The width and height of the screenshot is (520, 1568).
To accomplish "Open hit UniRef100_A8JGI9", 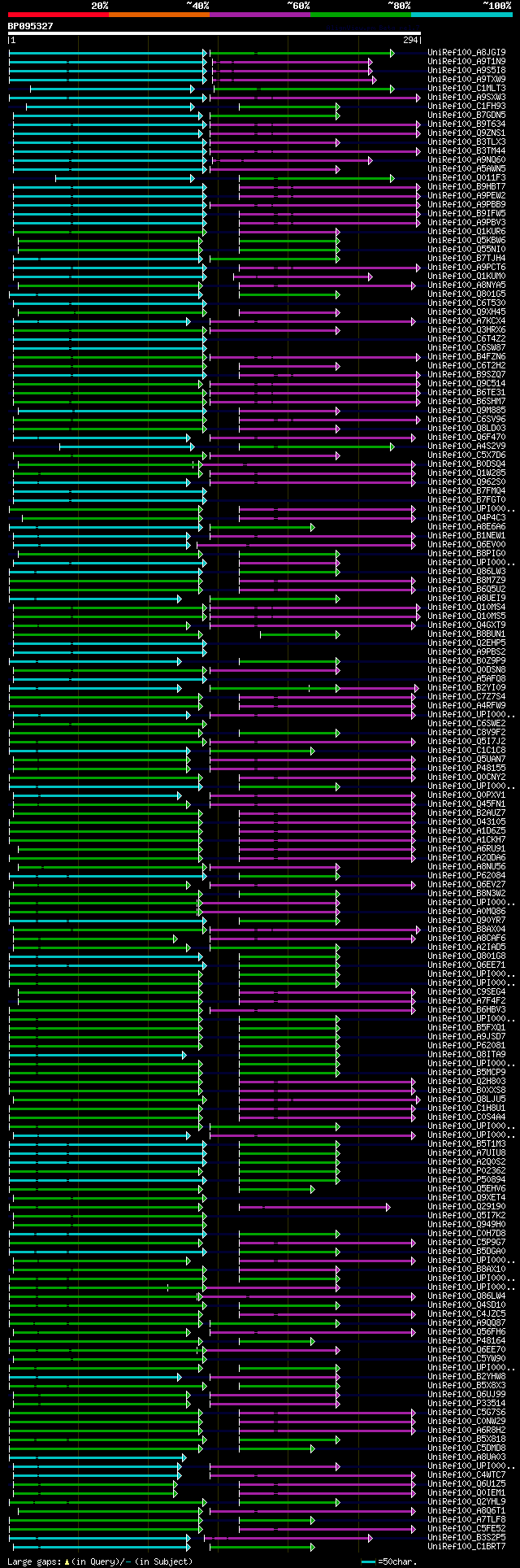I will tap(466, 53).
